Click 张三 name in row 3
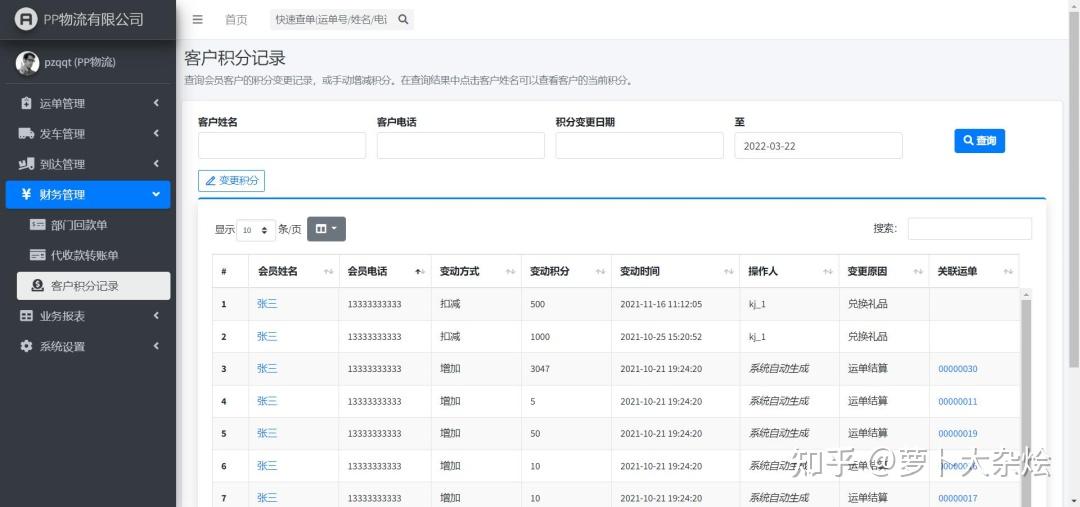Viewport: 1080px width, 507px height. pos(267,369)
